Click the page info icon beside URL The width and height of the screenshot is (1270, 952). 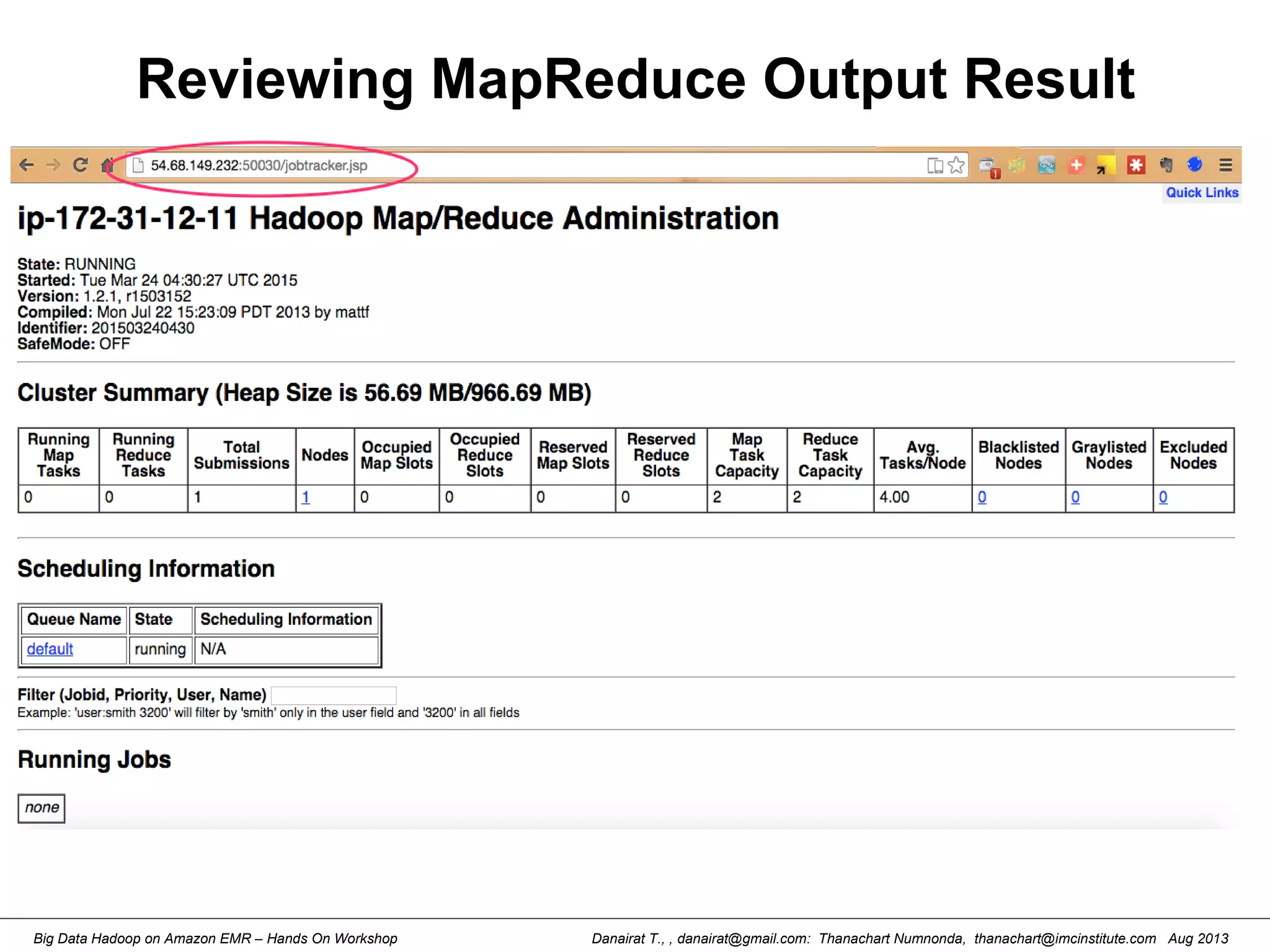[x=139, y=165]
